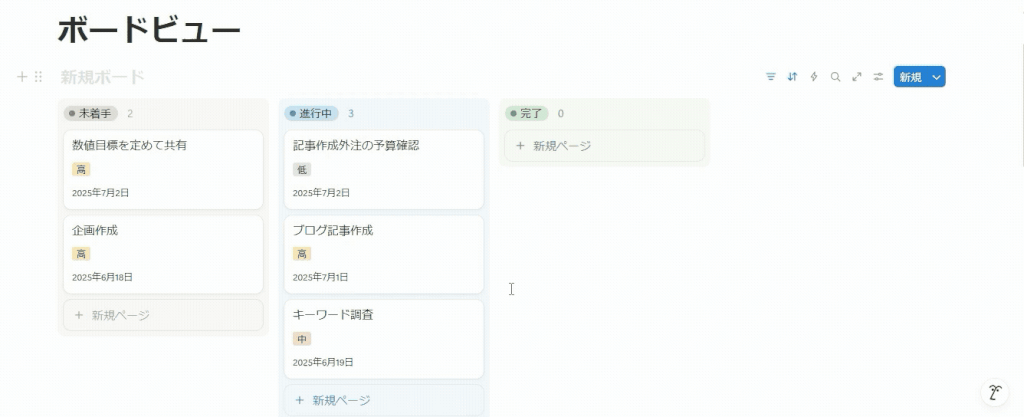1024x417 pixels.
Task: Open the 企画作成 card
Action: coord(163,255)
